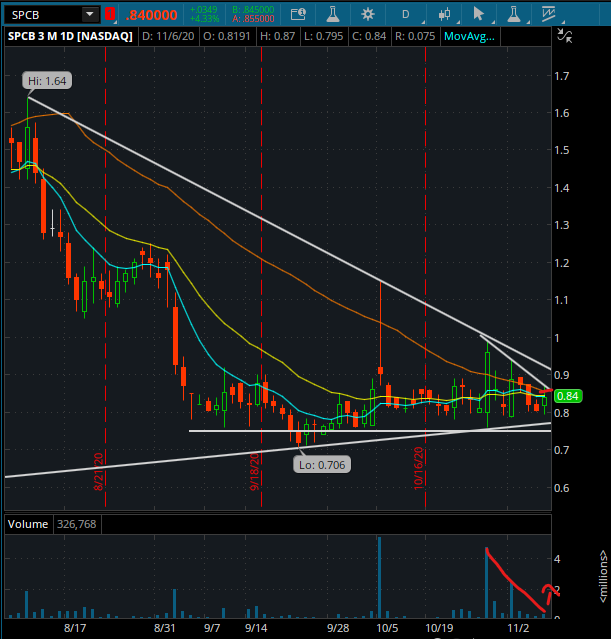Click the O: 0.8191 open value

[226, 36]
